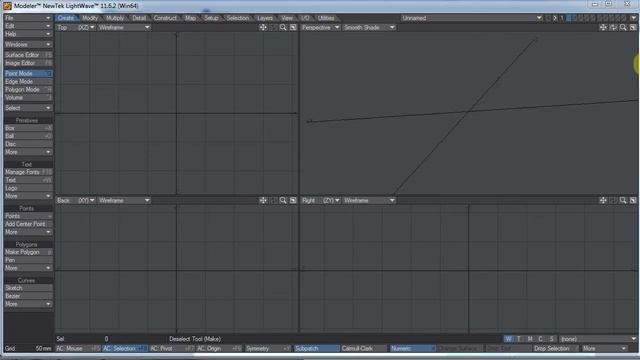Switch to the Multiply tab
The height and width of the screenshot is (360, 640).
click(x=115, y=18)
